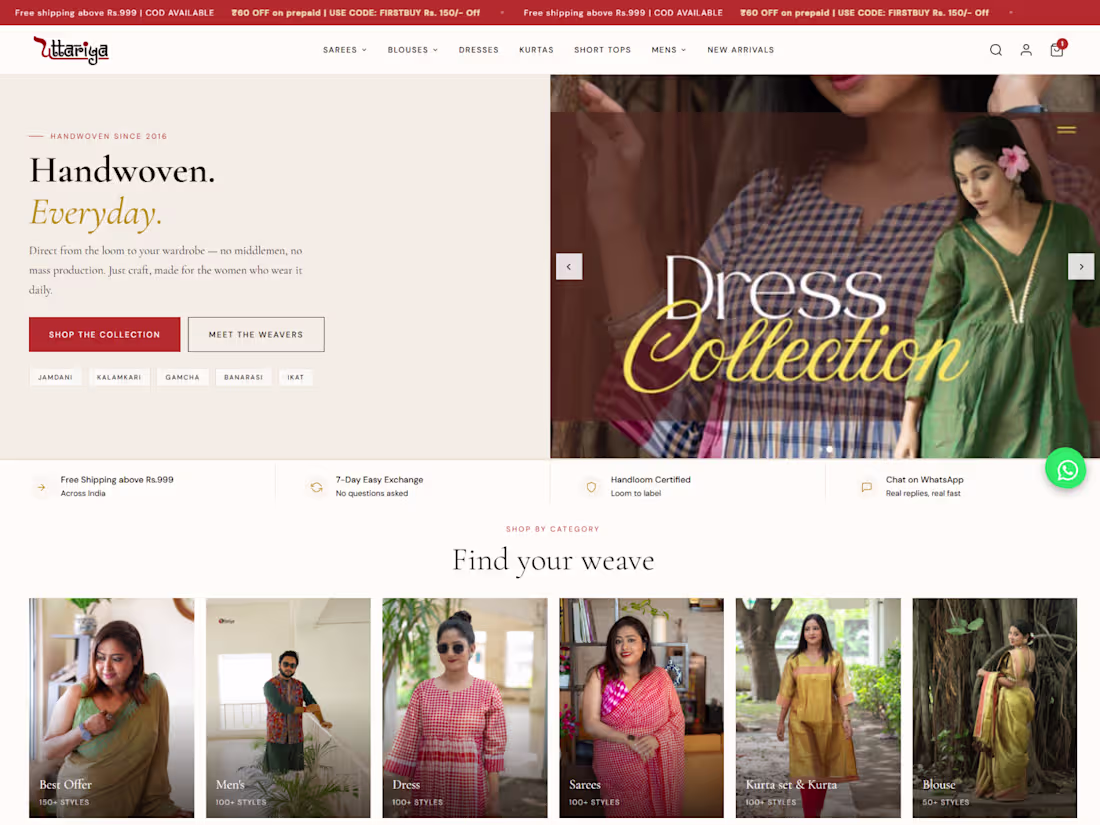Click 'Handloom Certified' text

[x=650, y=480]
